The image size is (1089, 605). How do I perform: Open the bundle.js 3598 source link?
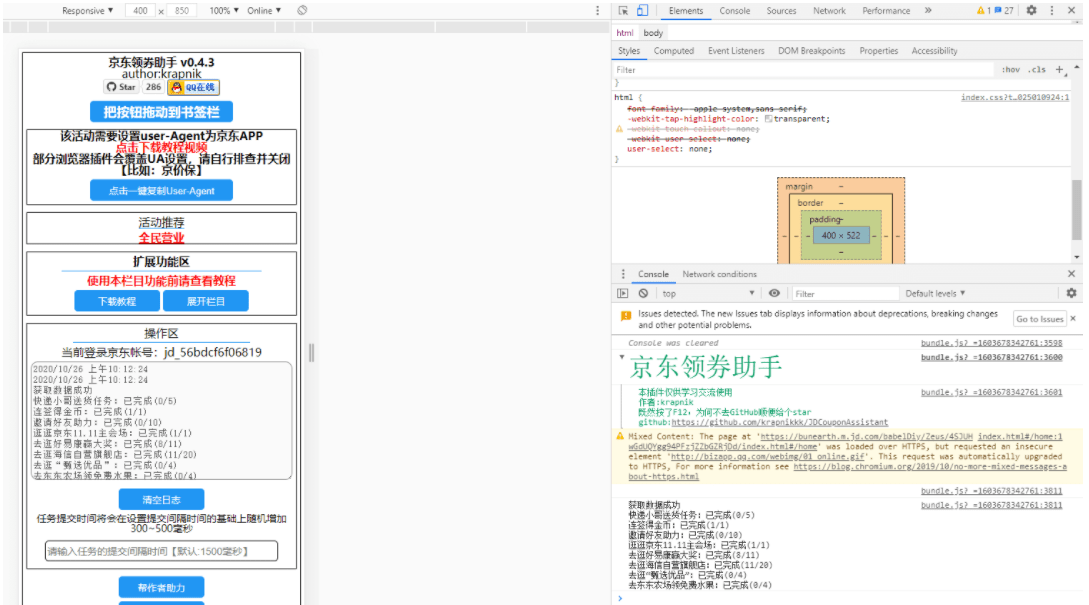pos(991,342)
